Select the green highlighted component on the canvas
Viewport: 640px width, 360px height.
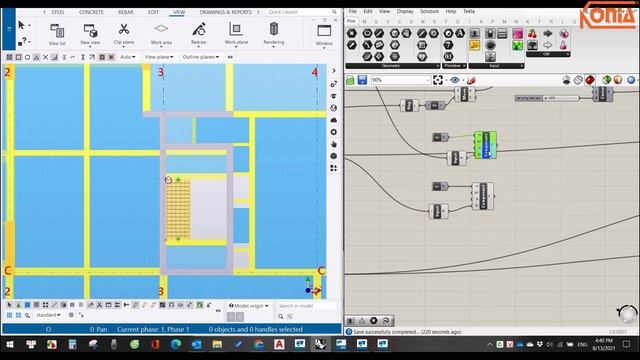click(486, 144)
